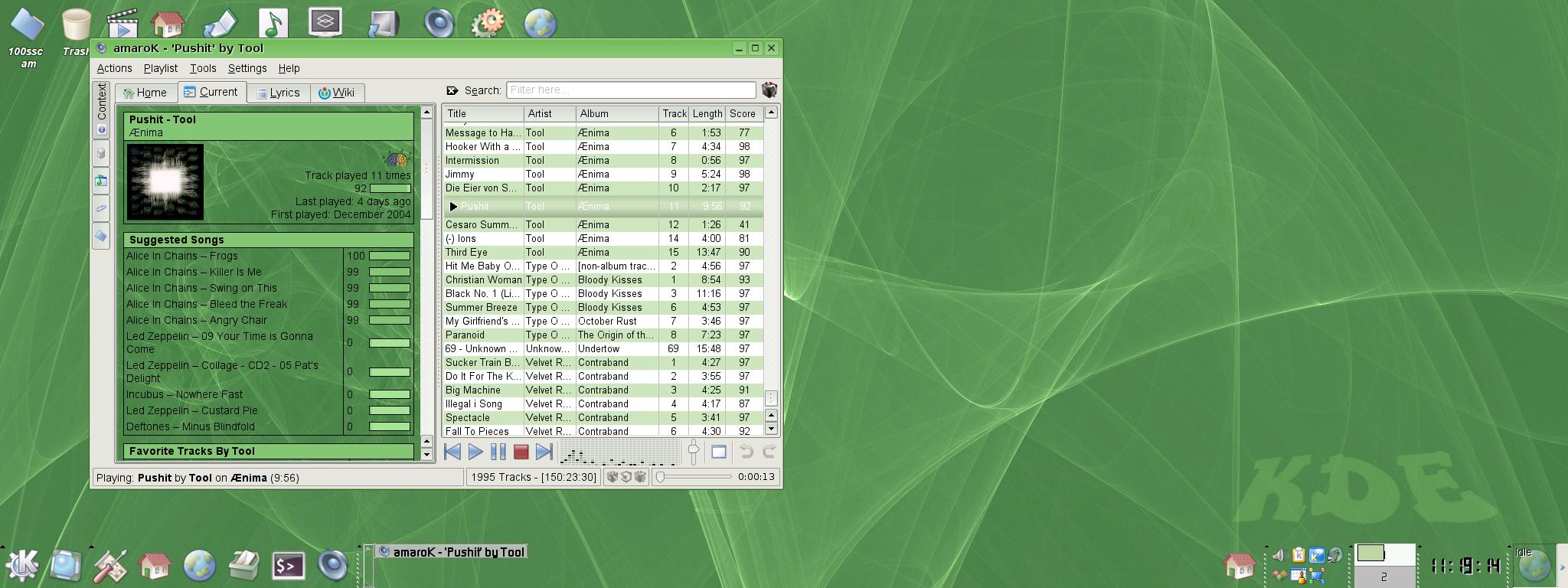The image size is (1568, 588).
Task: Toggle random mode icon in status bar
Action: point(612,477)
